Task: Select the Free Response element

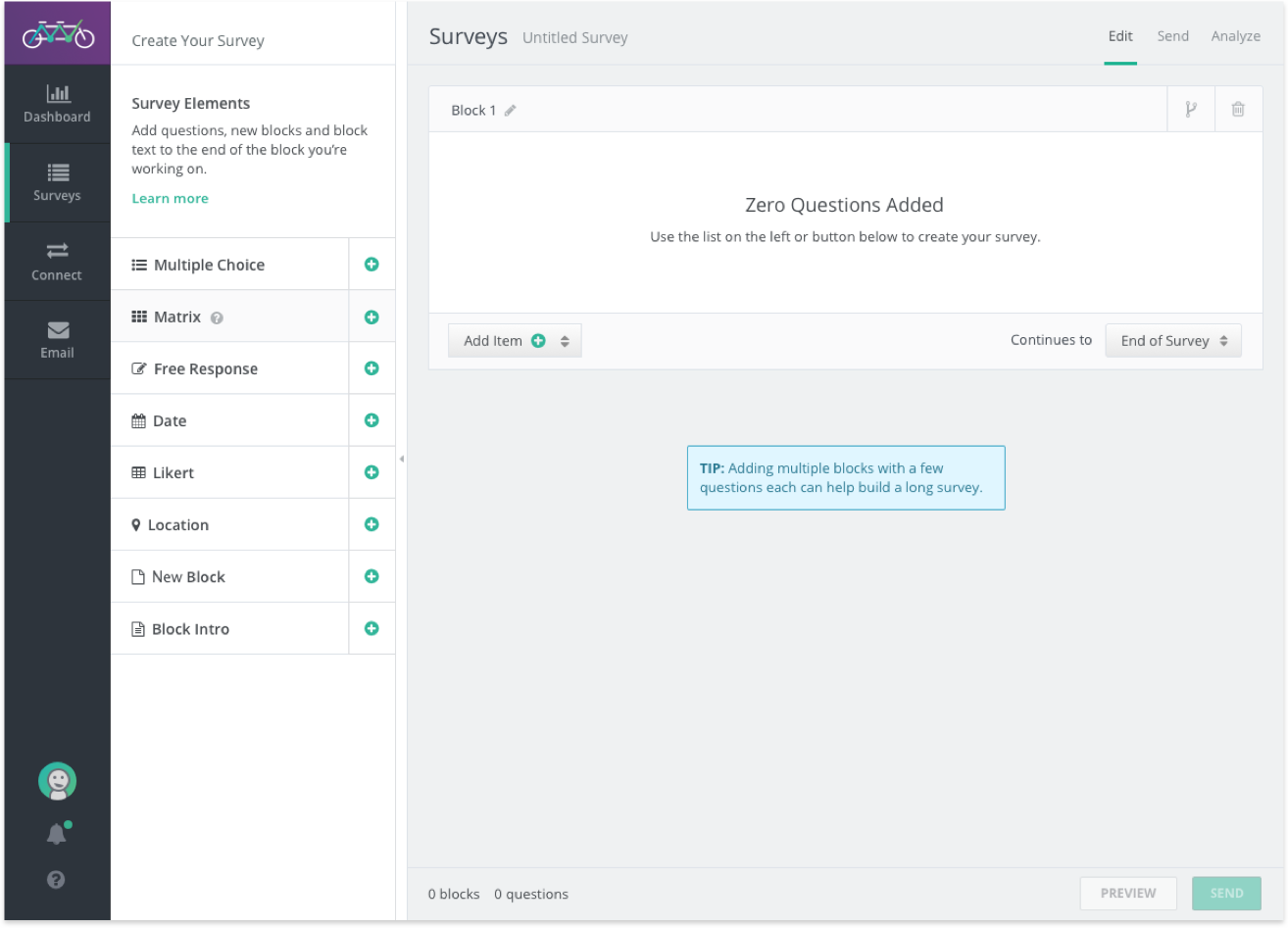Action: coord(230,368)
